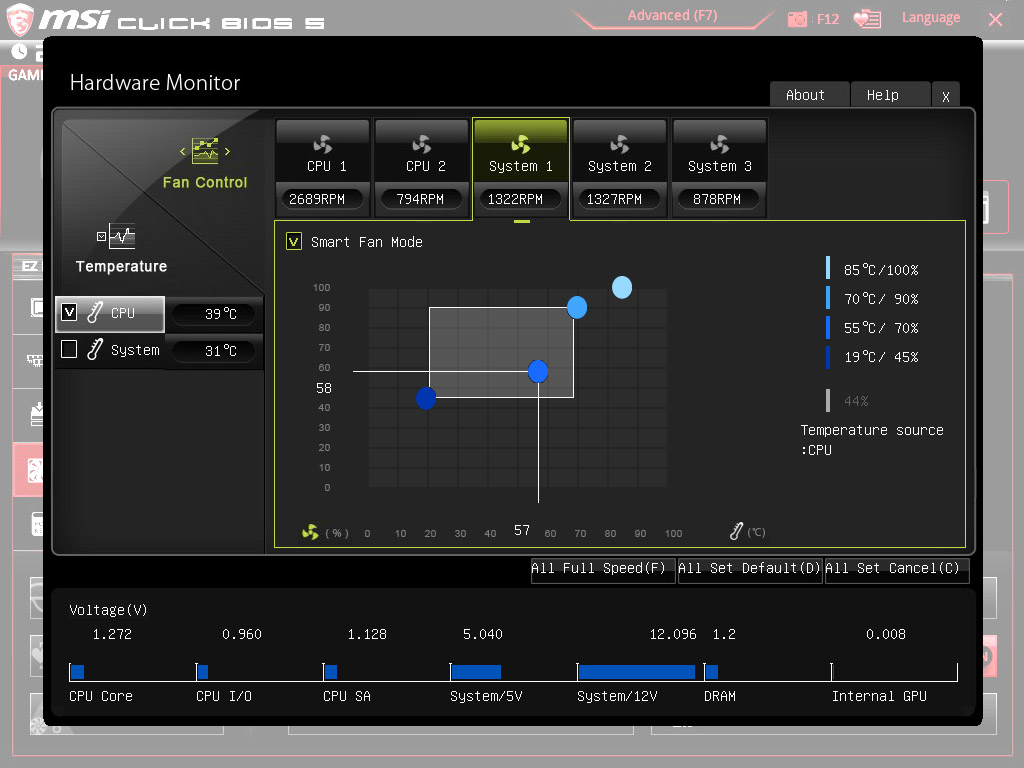Click the 70°C/90% fan curve point
Viewport: 1024px width, 768px height.
coord(577,307)
